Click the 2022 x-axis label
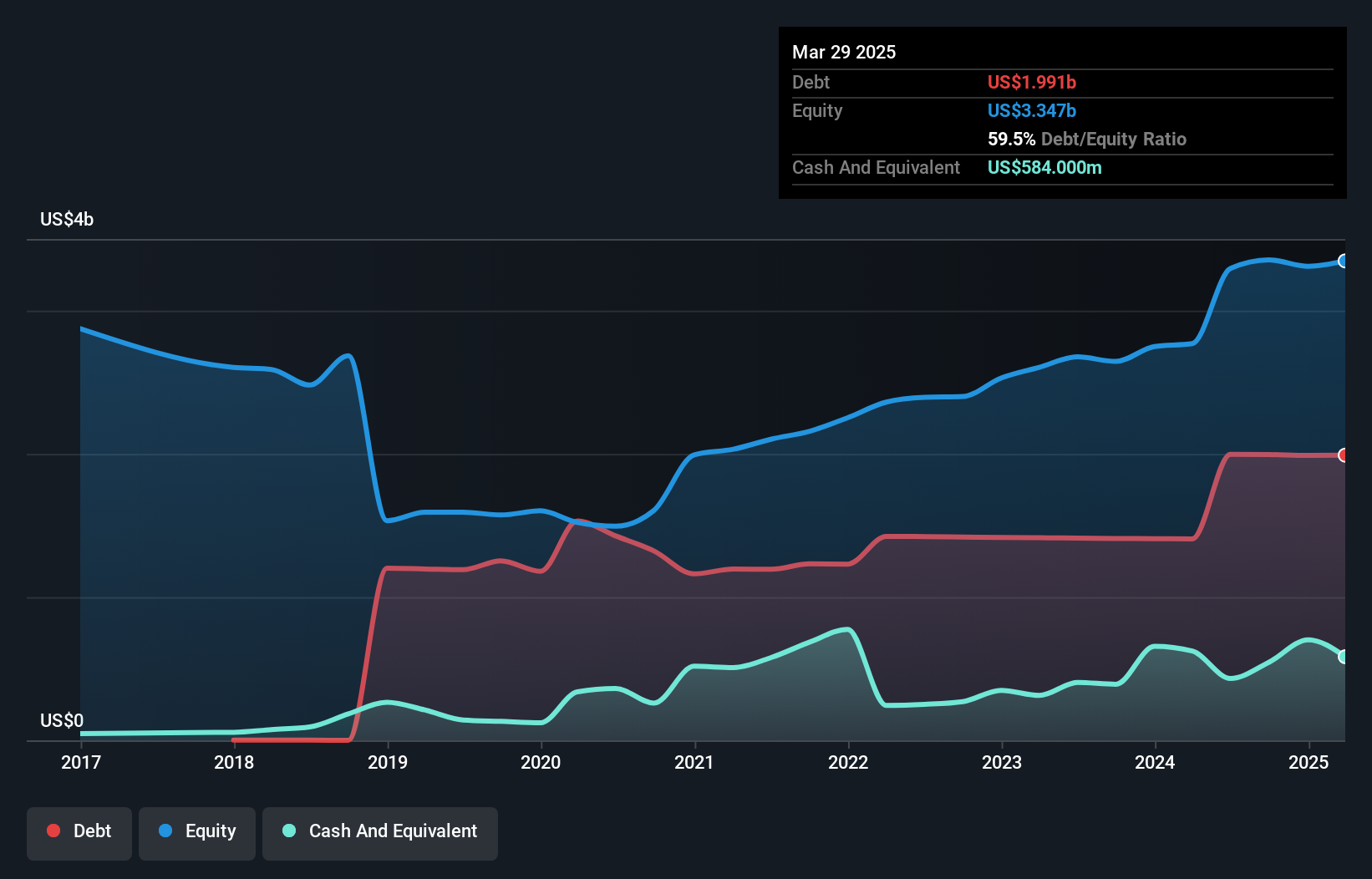This screenshot has height=879, width=1372. 848,762
